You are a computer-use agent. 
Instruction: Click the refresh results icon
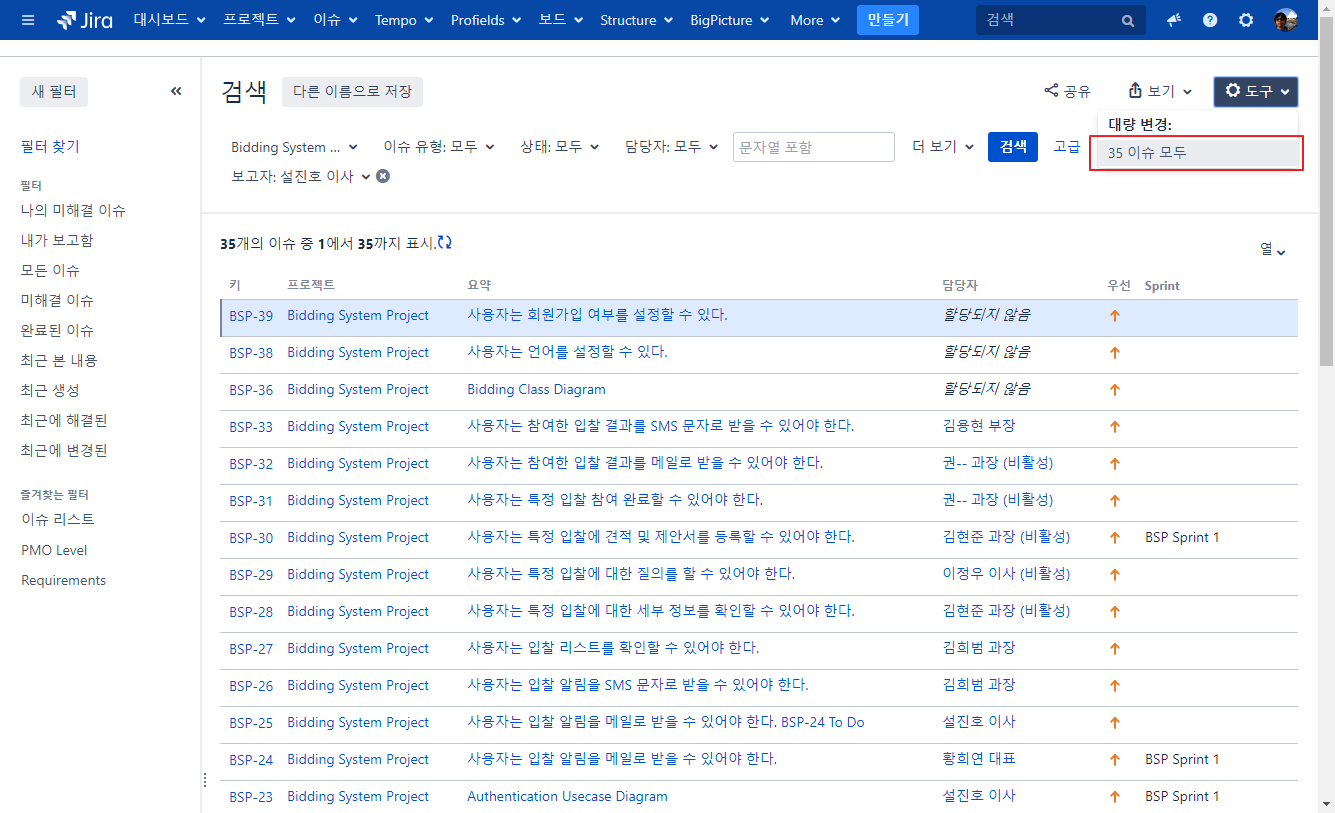[445, 243]
